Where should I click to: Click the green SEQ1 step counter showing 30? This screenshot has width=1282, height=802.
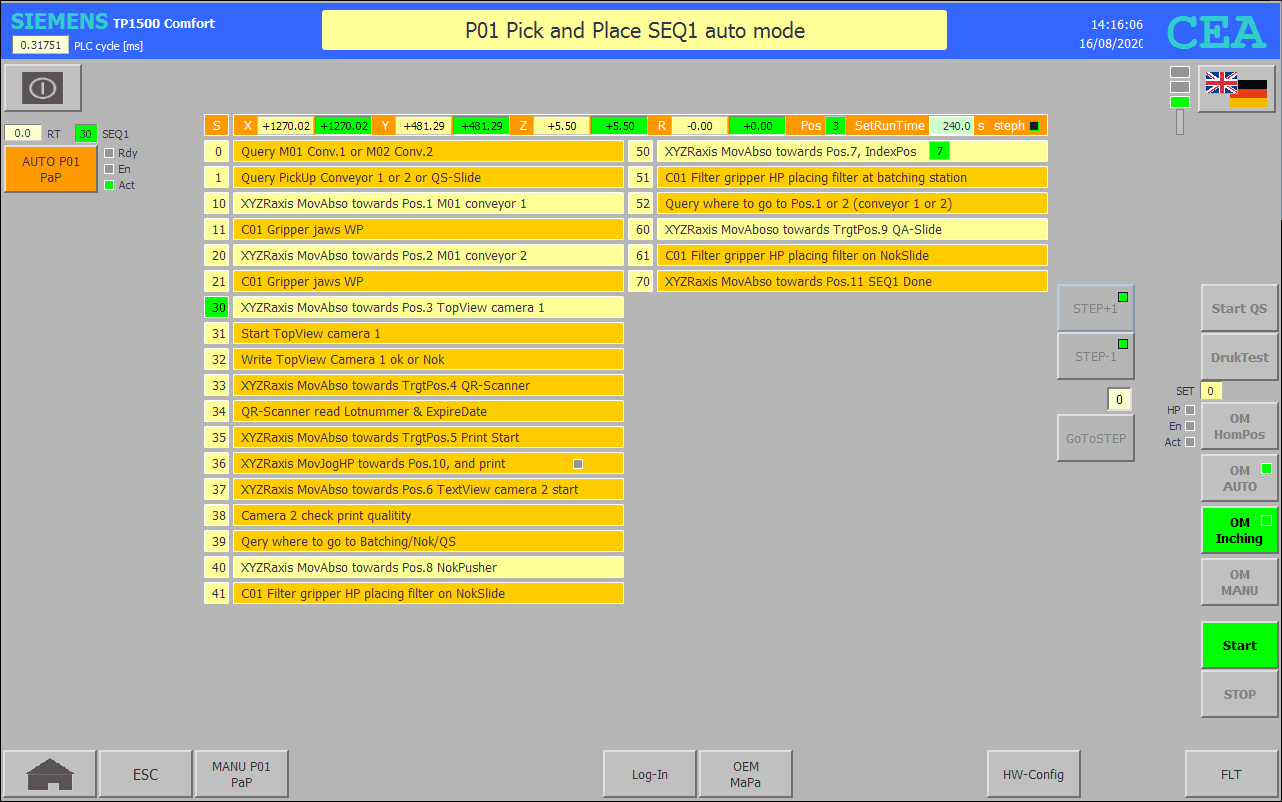86,133
